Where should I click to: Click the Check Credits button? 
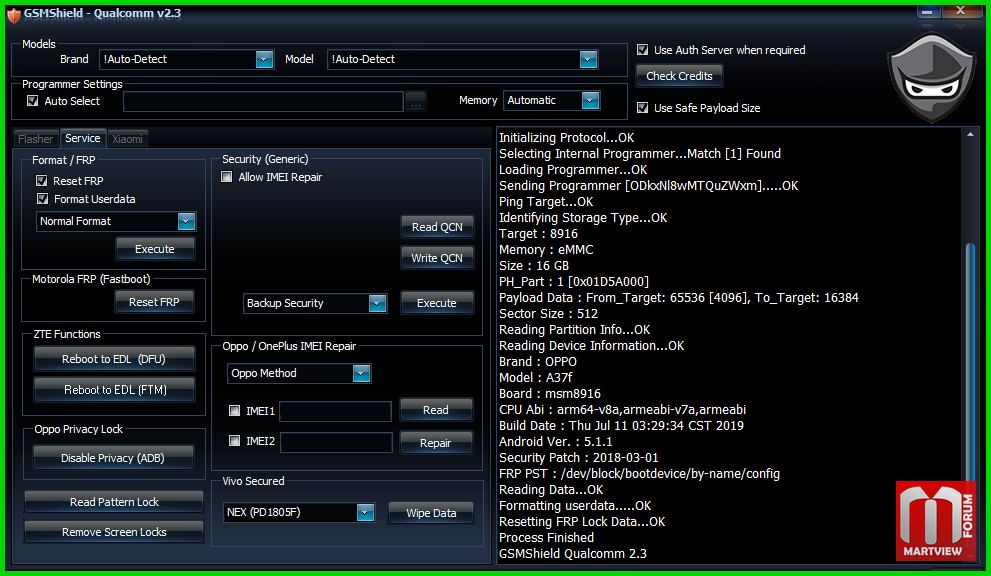[x=679, y=76]
